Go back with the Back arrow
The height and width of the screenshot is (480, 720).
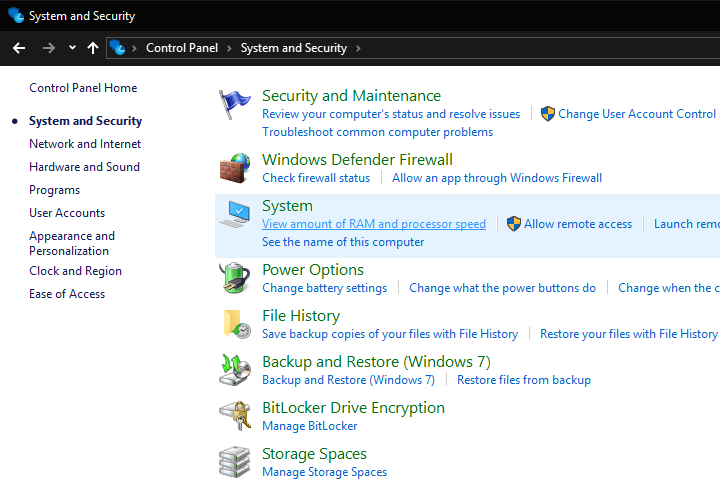coord(19,48)
